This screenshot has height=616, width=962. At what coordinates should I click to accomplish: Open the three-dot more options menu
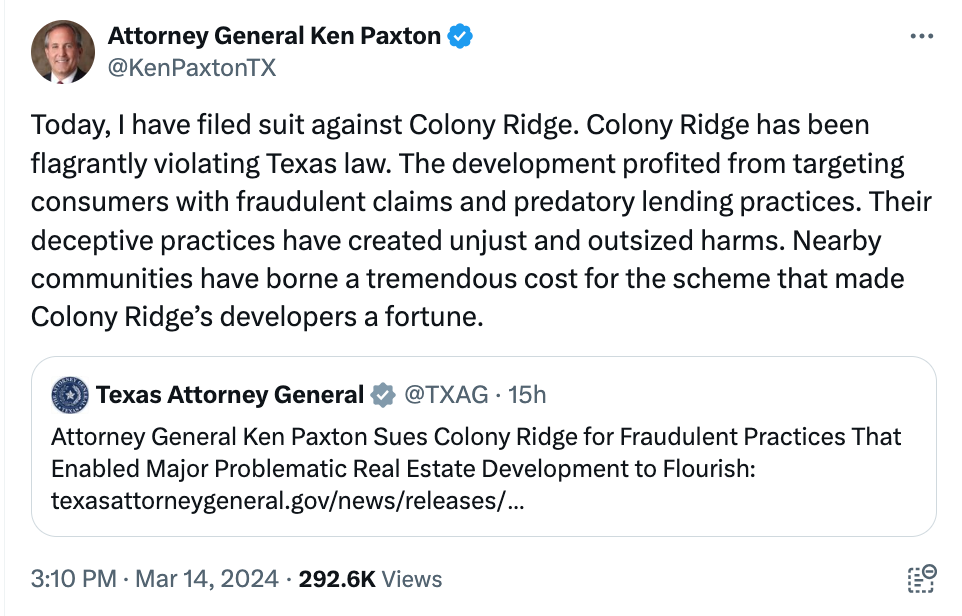[x=921, y=36]
